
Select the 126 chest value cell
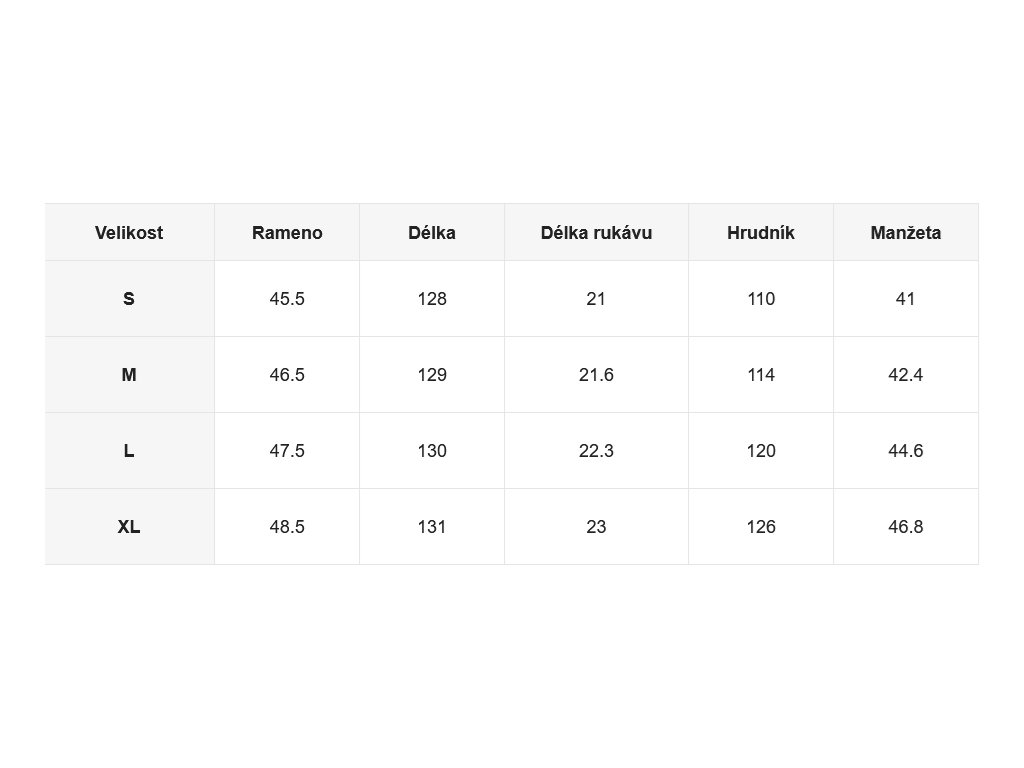(x=761, y=526)
